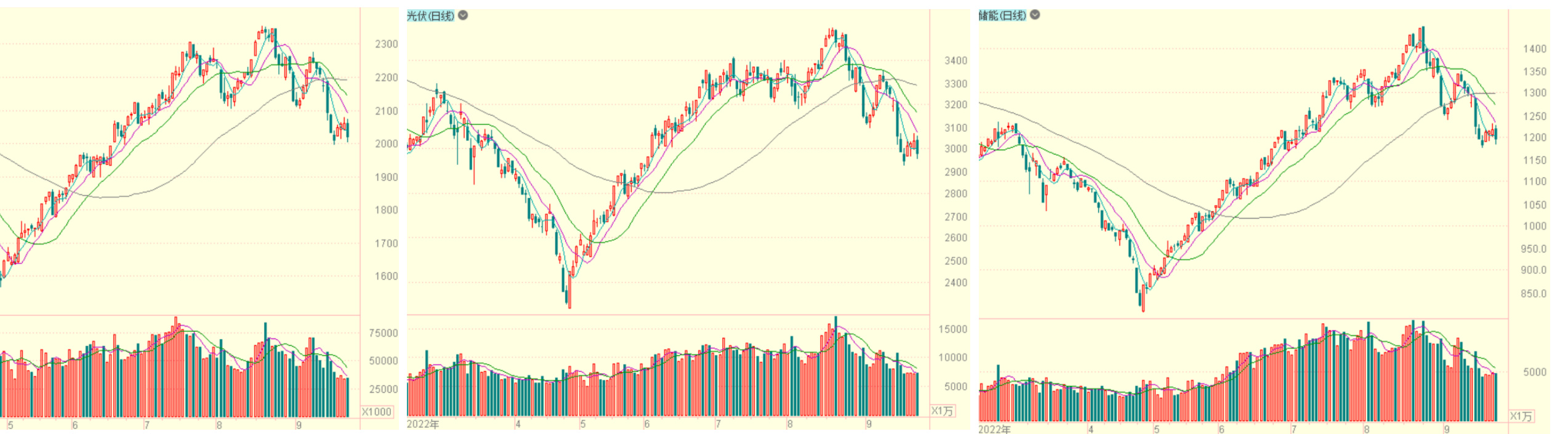Click the 75000 volume label on left chart
Image resolution: width=1568 pixels, height=434 pixels.
(384, 333)
